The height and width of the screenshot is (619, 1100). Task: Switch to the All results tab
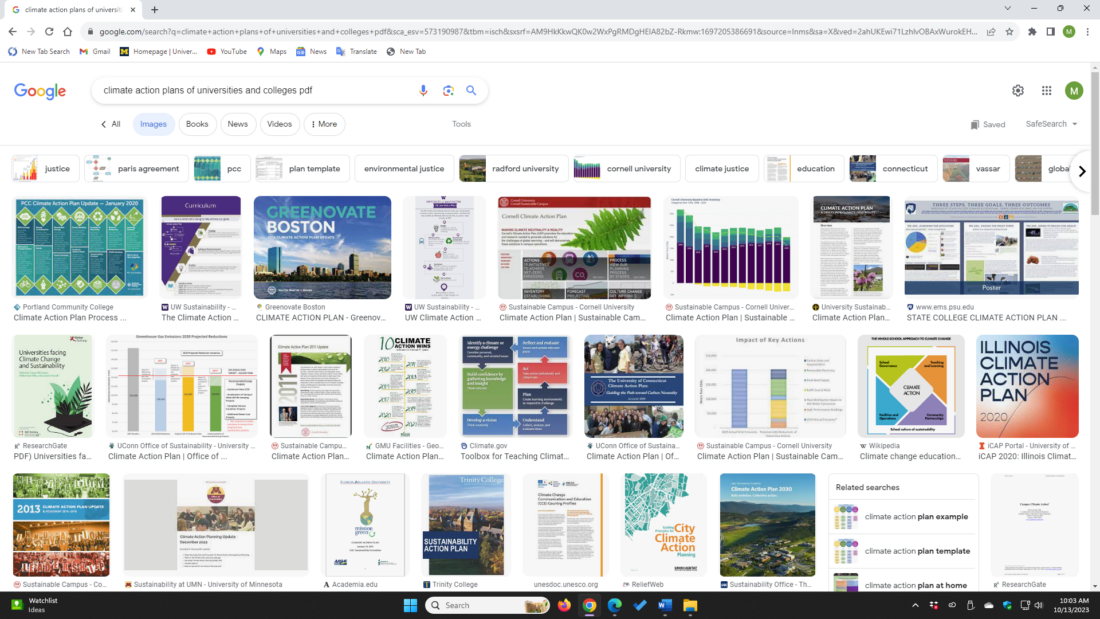tap(111, 124)
